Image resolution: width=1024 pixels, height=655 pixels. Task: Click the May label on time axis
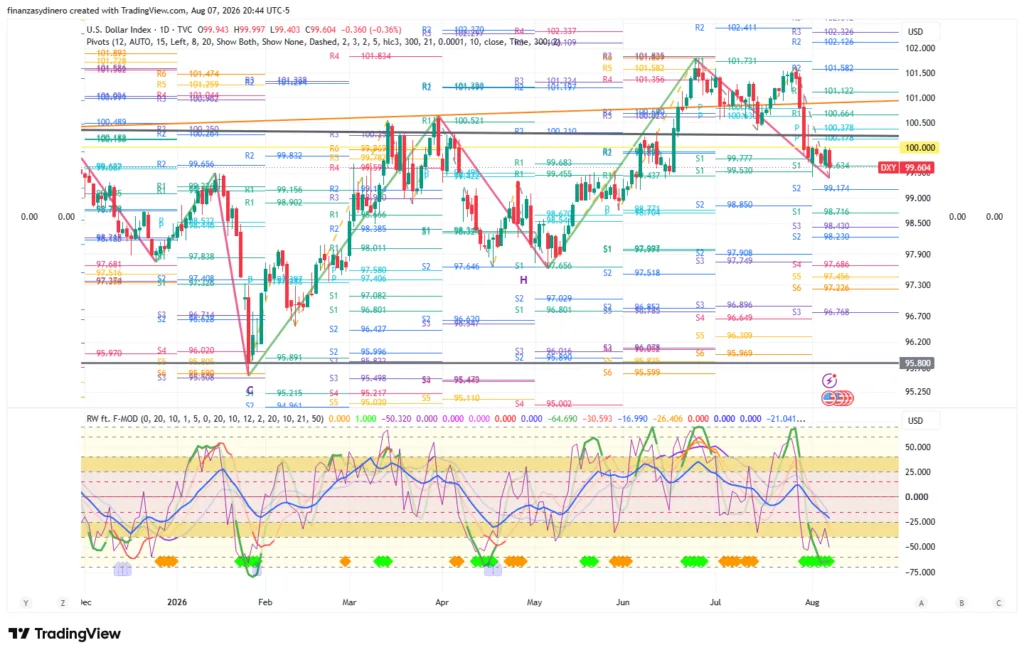[534, 602]
